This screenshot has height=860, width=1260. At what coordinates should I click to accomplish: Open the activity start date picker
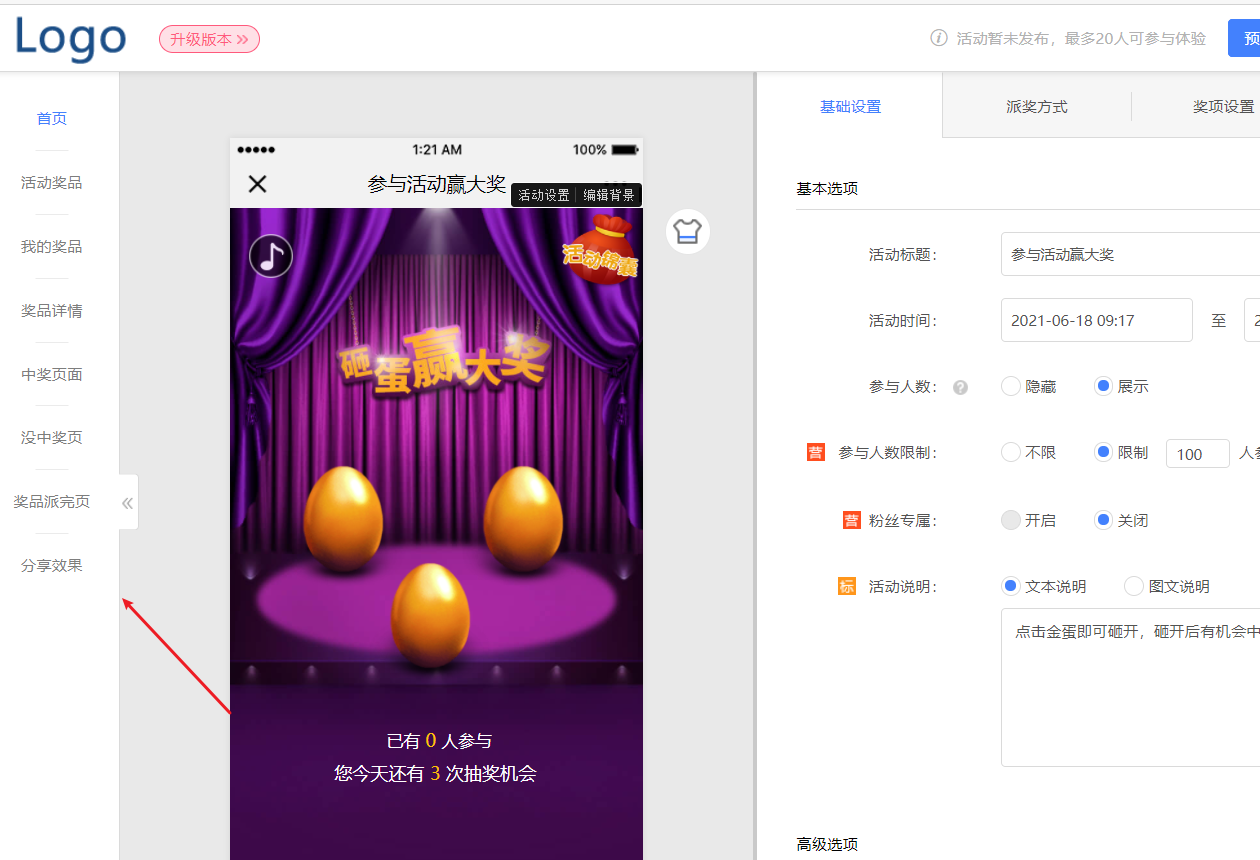click(1096, 320)
